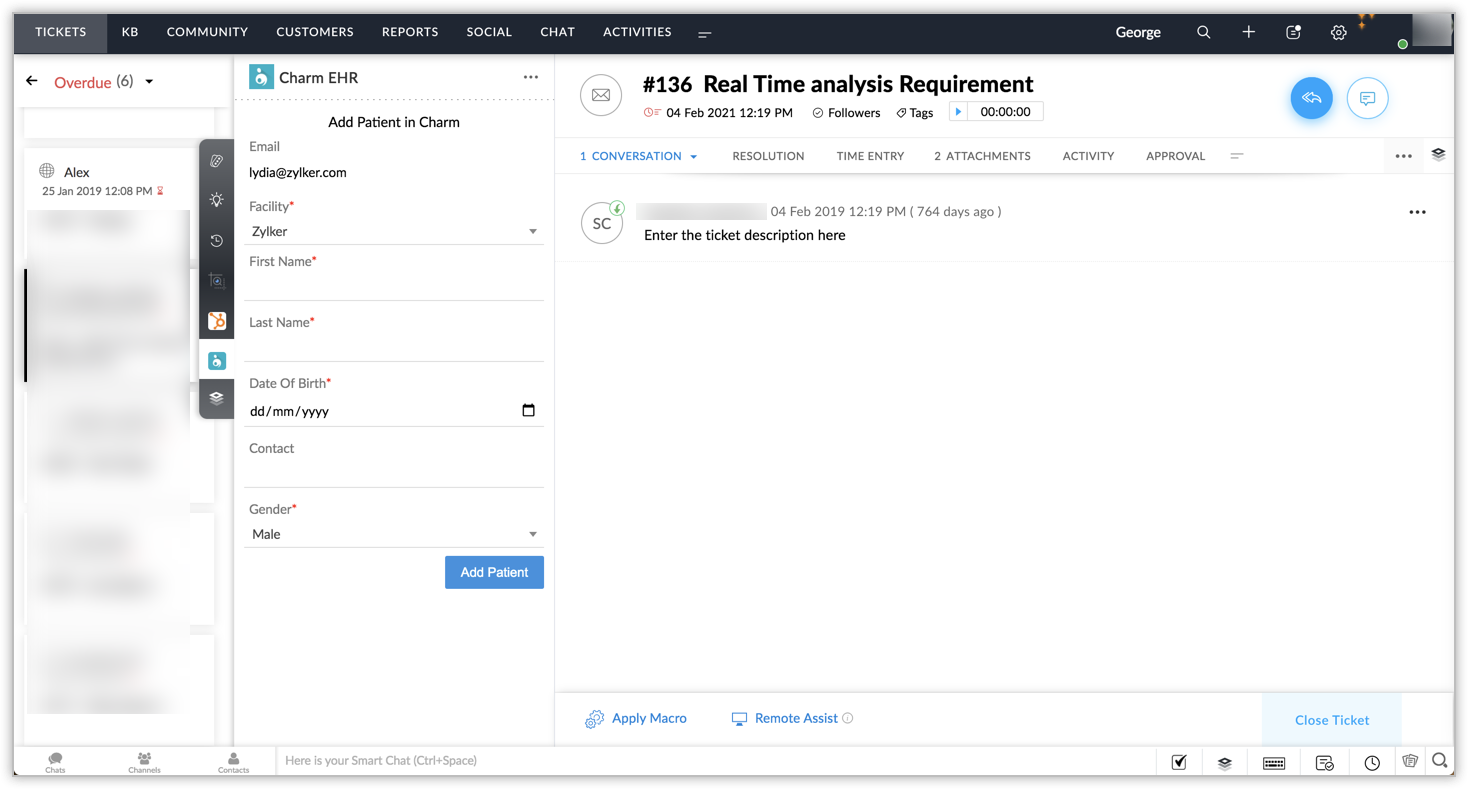1468x789 pixels.
Task: Switch to the RESOLUTION tab
Action: (768, 156)
